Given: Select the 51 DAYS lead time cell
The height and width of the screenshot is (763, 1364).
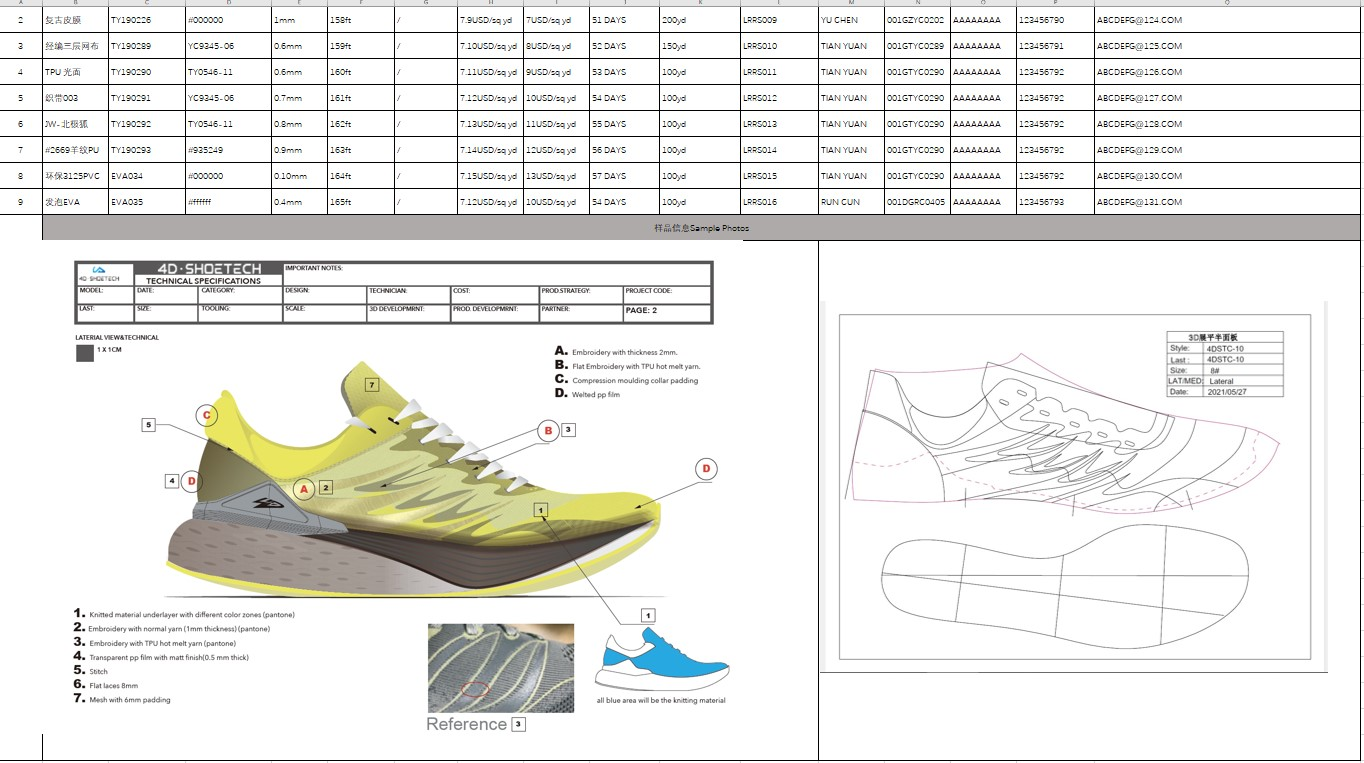Looking at the screenshot, I should click(624, 20).
